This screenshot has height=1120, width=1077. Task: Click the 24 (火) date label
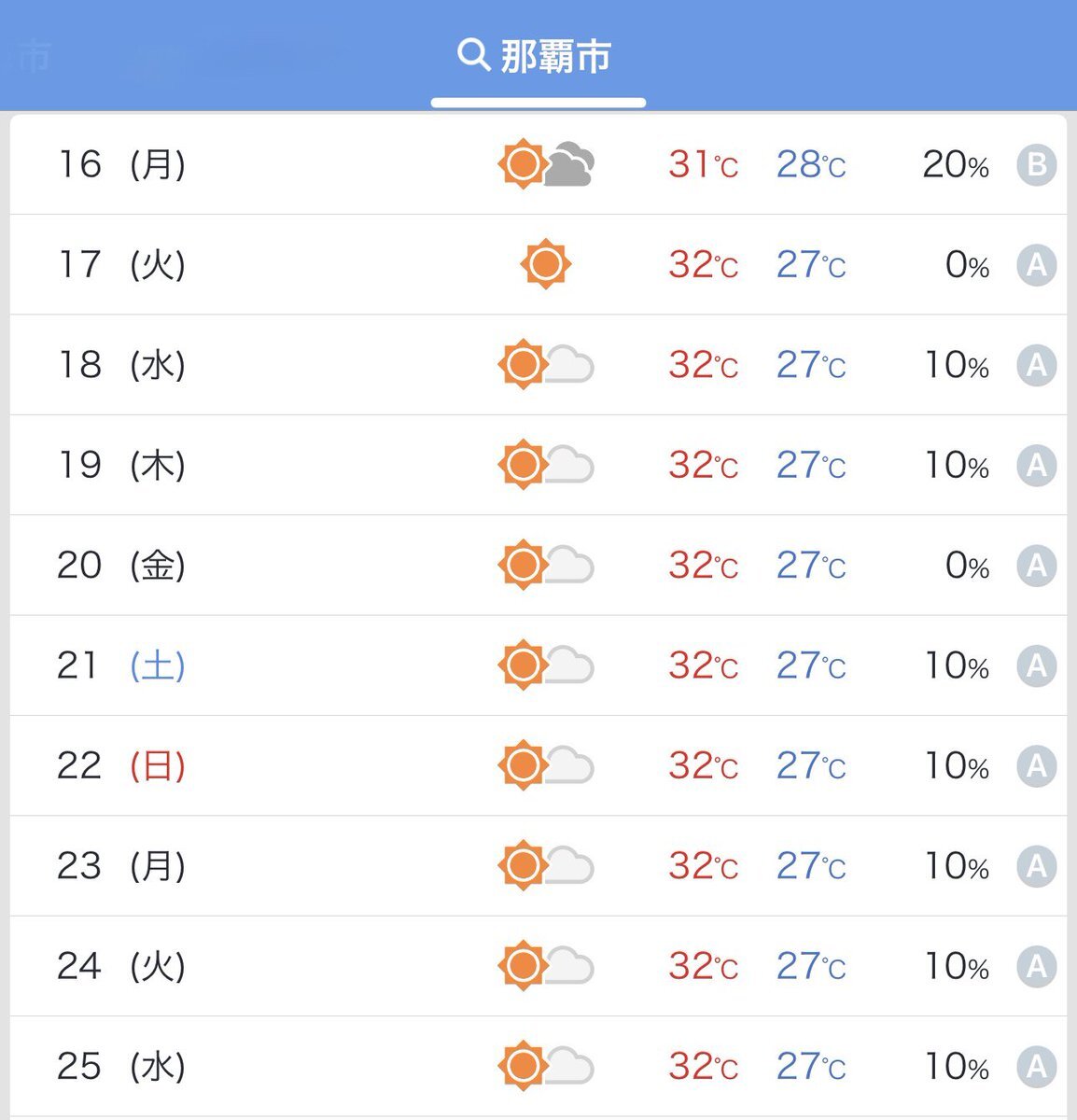pyautogui.click(x=121, y=966)
